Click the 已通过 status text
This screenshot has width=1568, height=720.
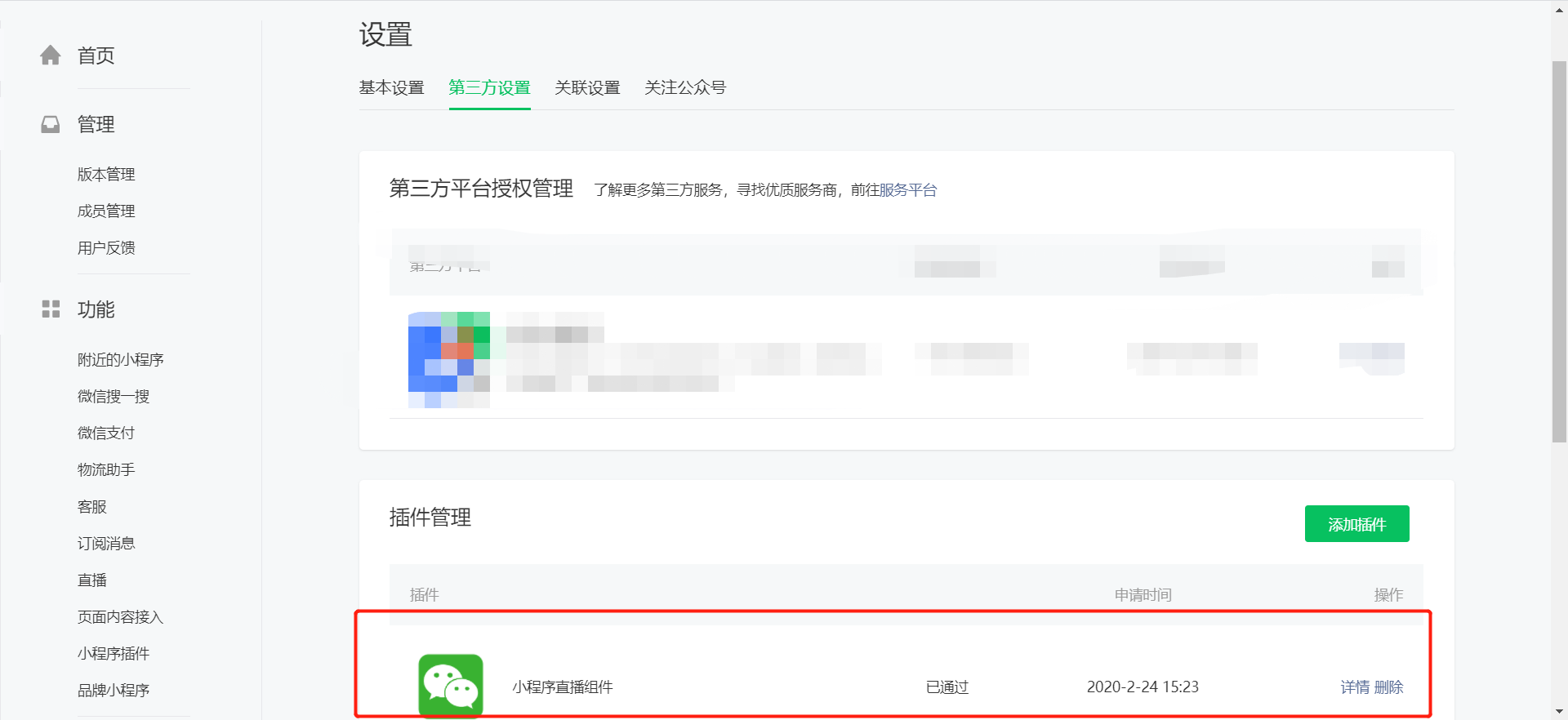pos(947,687)
